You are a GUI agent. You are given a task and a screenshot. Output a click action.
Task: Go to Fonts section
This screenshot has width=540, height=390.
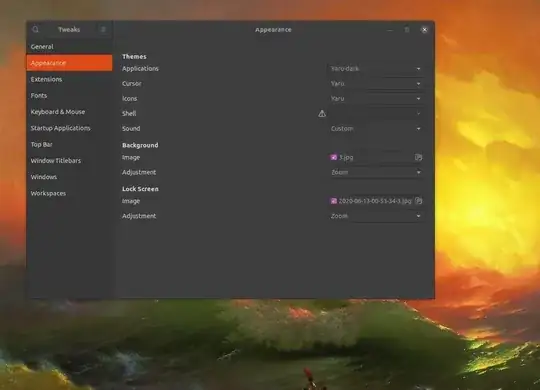(x=69, y=95)
